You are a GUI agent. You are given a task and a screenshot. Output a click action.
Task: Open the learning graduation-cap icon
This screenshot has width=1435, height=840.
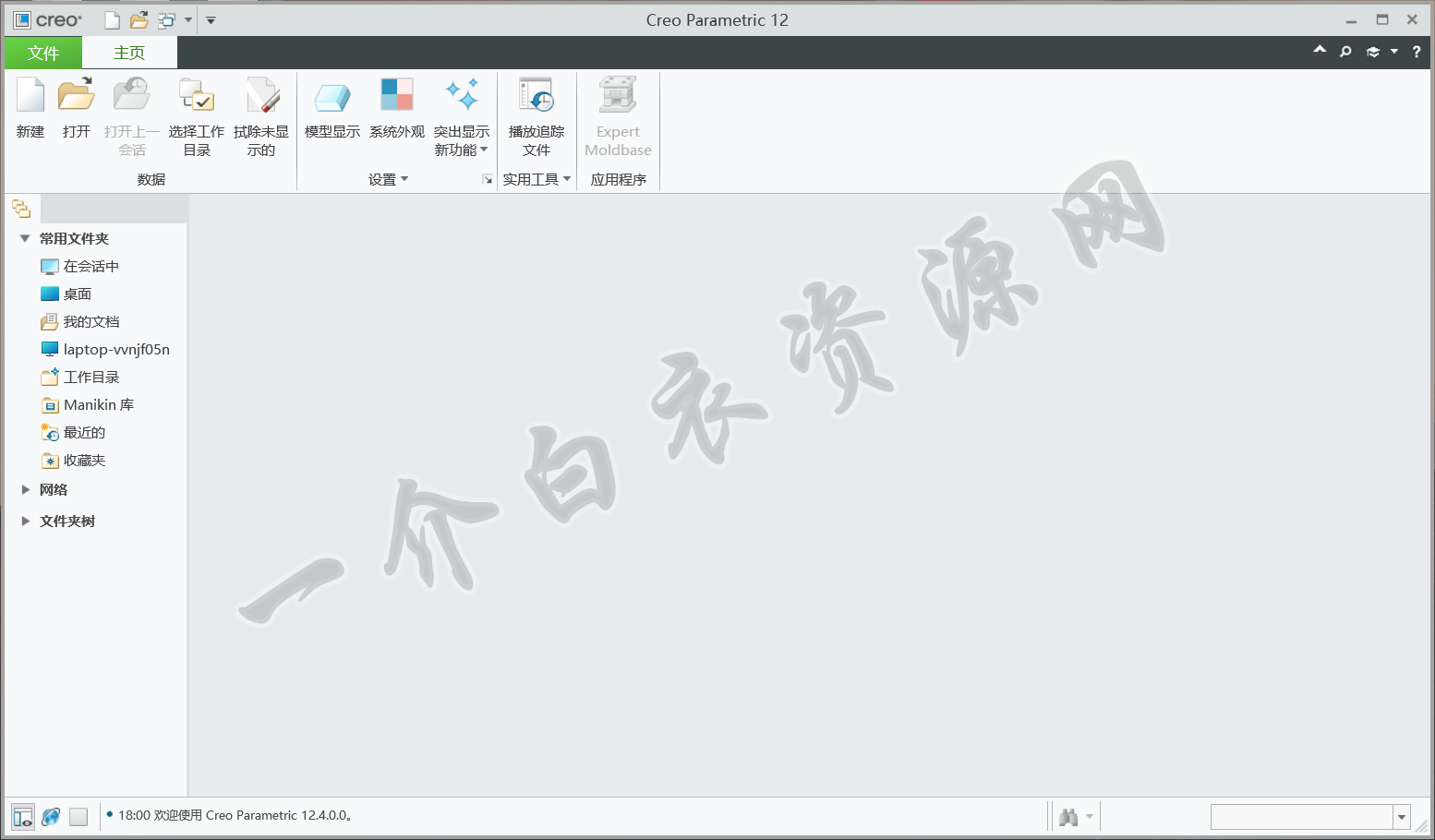[1373, 52]
